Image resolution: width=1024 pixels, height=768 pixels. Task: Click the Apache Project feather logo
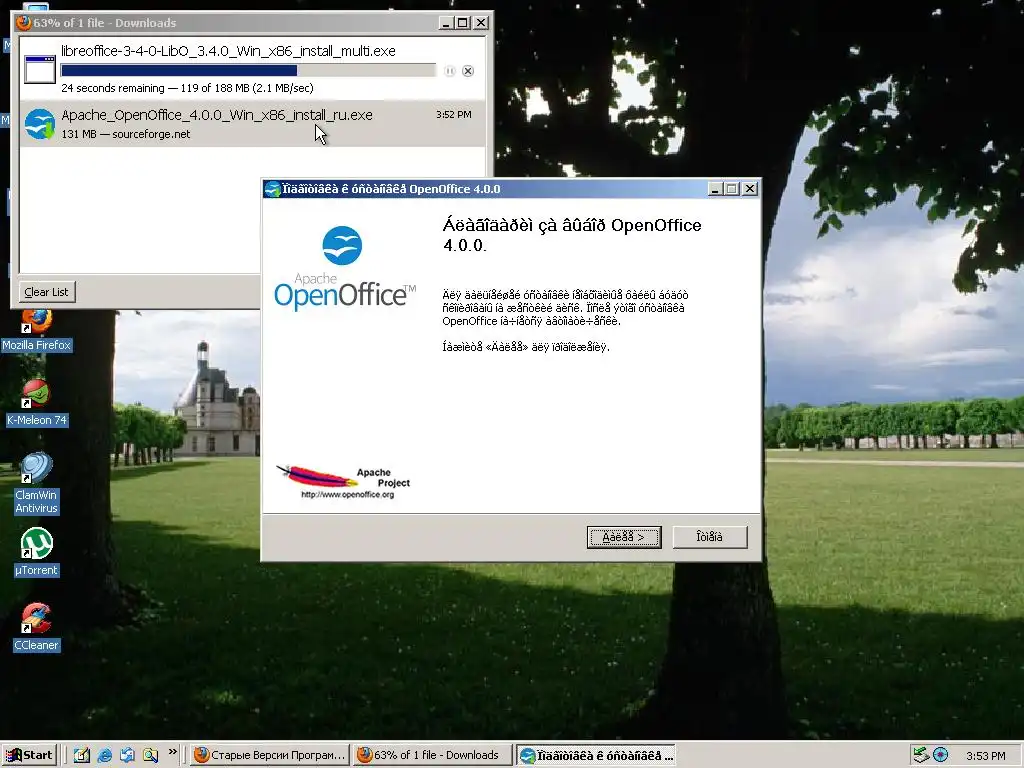tap(344, 482)
